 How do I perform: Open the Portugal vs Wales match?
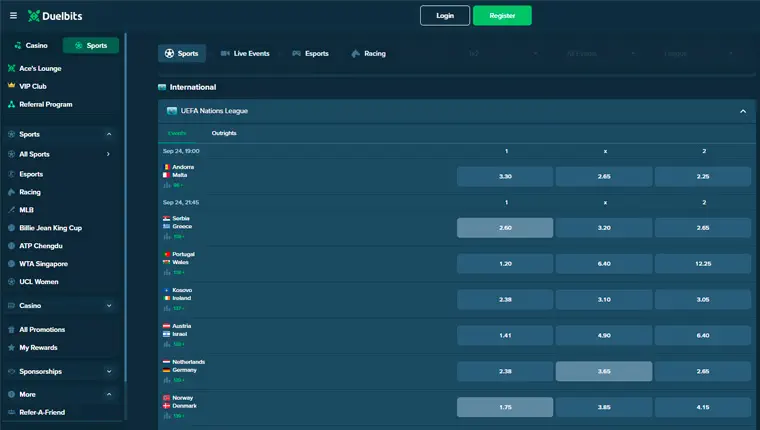[179, 258]
